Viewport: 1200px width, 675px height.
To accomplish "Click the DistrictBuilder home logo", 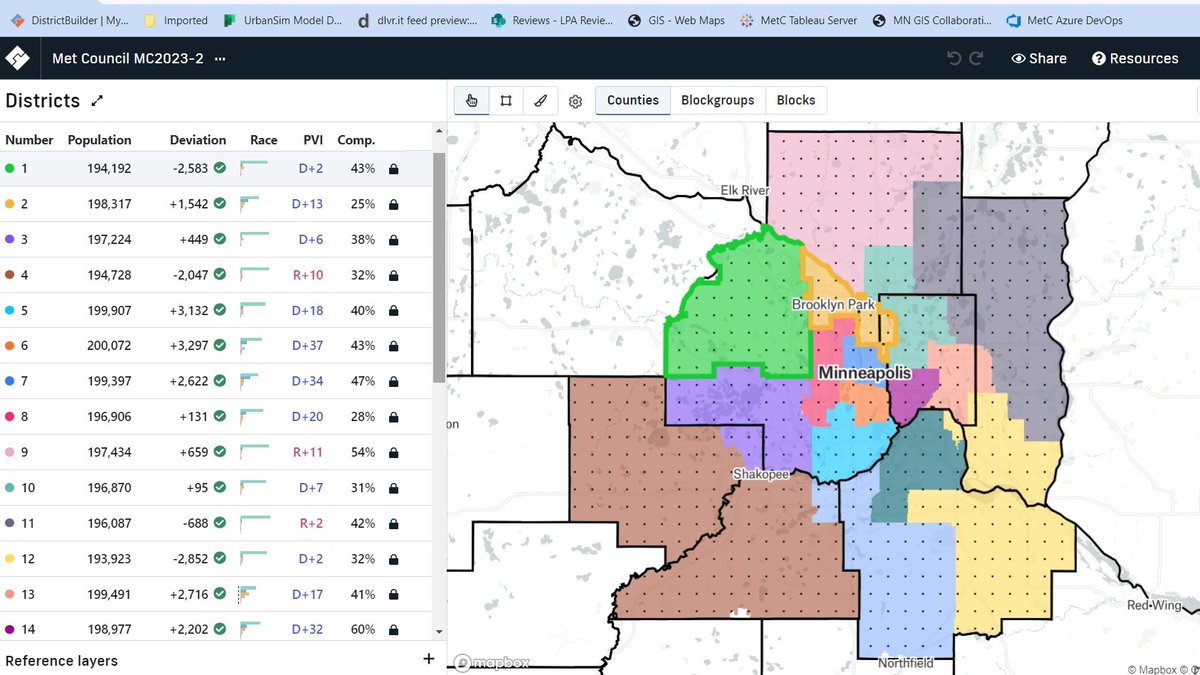I will pyautogui.click(x=20, y=58).
